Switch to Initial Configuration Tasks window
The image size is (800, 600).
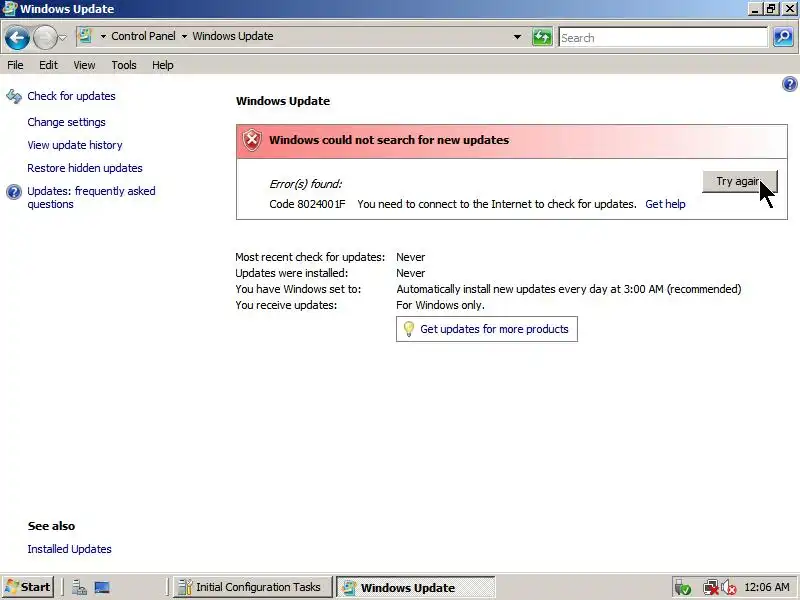[x=253, y=587]
